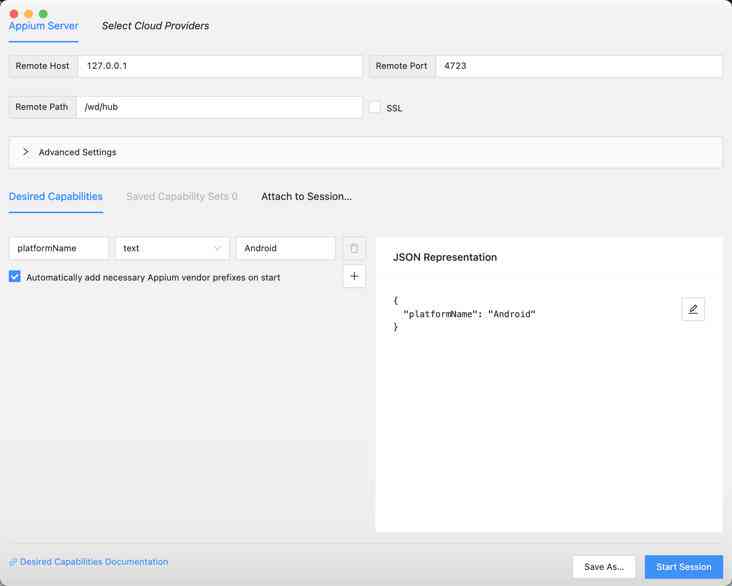Enable the SSL checkbox
Viewport: 732px width, 586px height.
click(374, 107)
